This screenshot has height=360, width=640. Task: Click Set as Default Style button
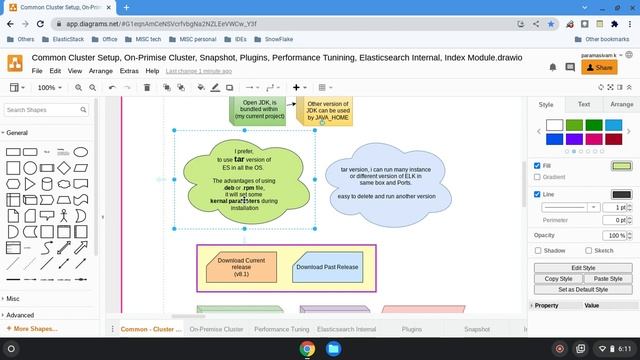[583, 289]
